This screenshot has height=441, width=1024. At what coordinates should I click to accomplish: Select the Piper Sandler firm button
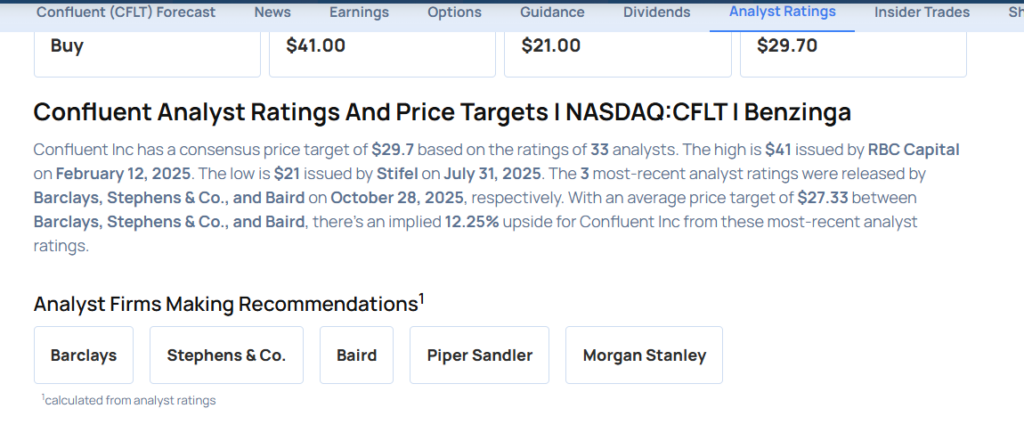click(x=479, y=355)
